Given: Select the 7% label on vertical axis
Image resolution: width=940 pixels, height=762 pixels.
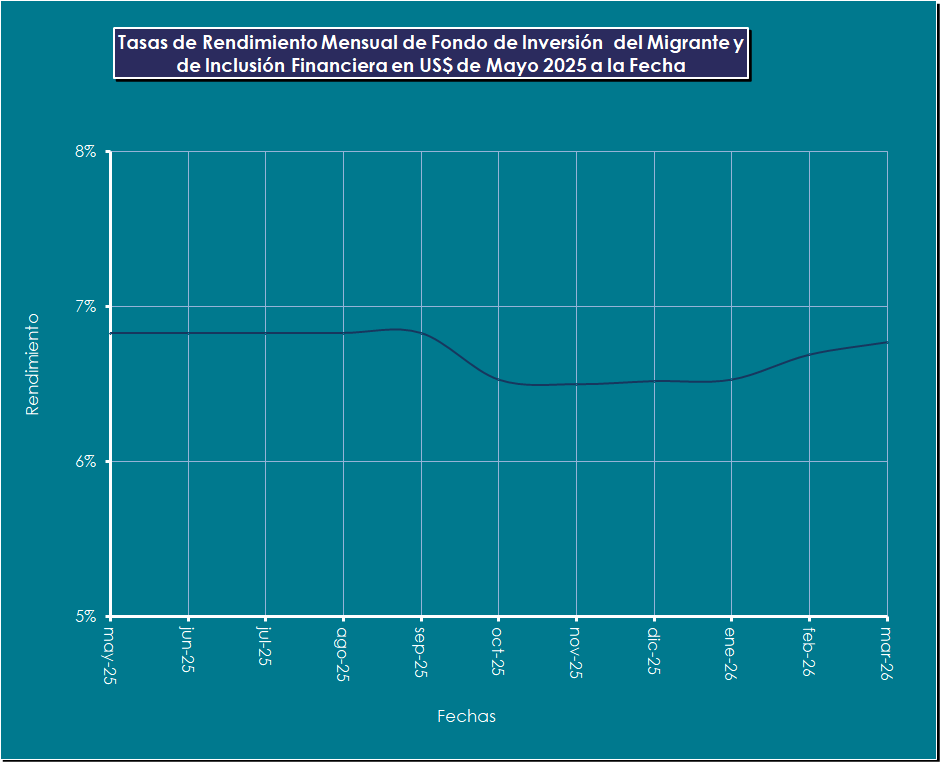Looking at the screenshot, I should point(85,307).
